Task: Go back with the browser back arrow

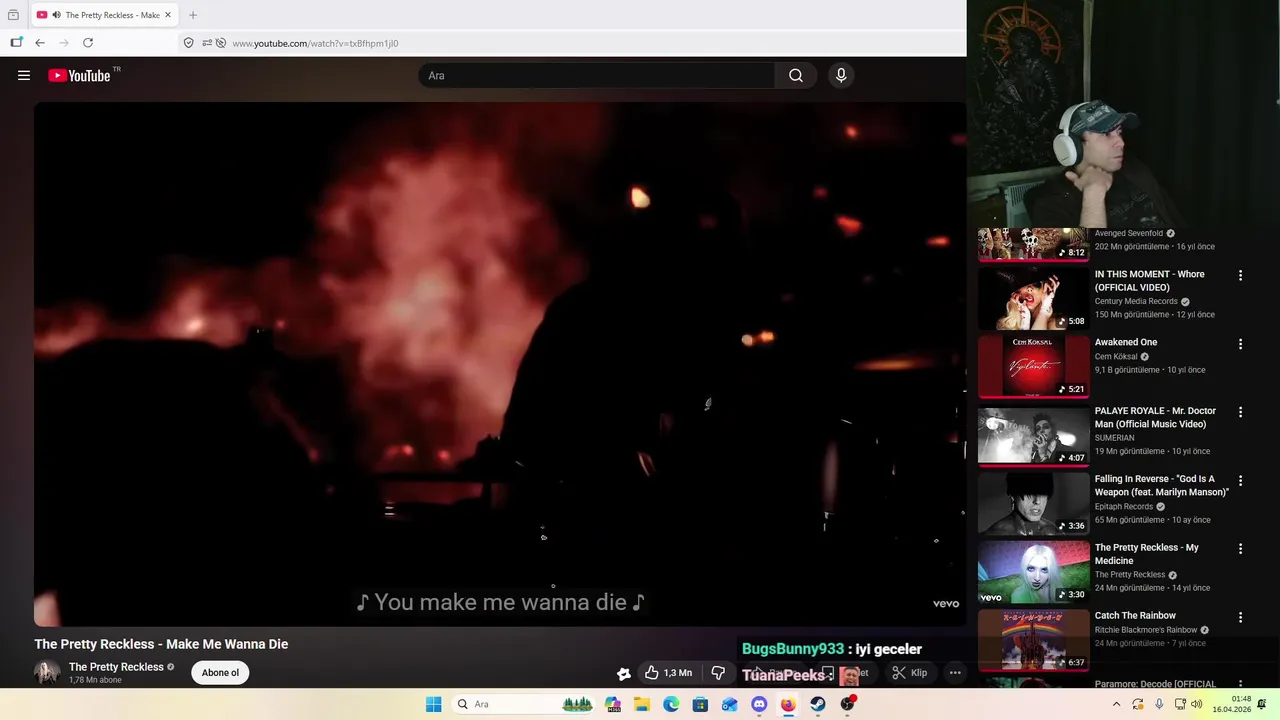Action: (40, 43)
